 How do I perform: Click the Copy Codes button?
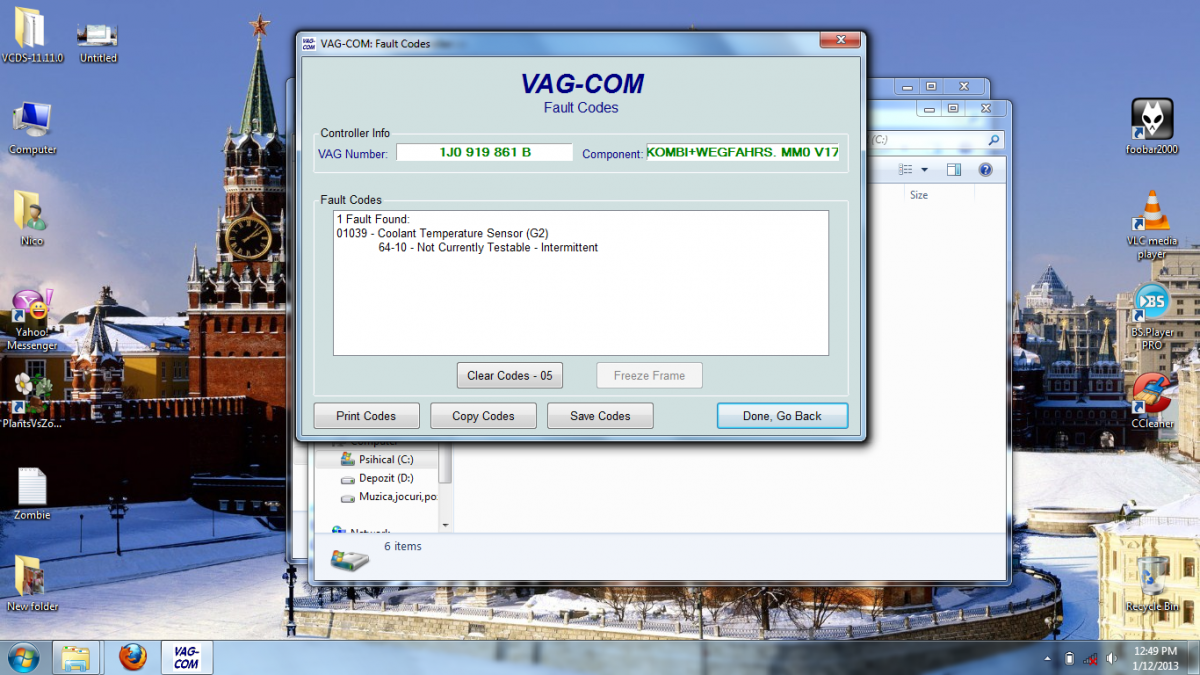pos(483,416)
